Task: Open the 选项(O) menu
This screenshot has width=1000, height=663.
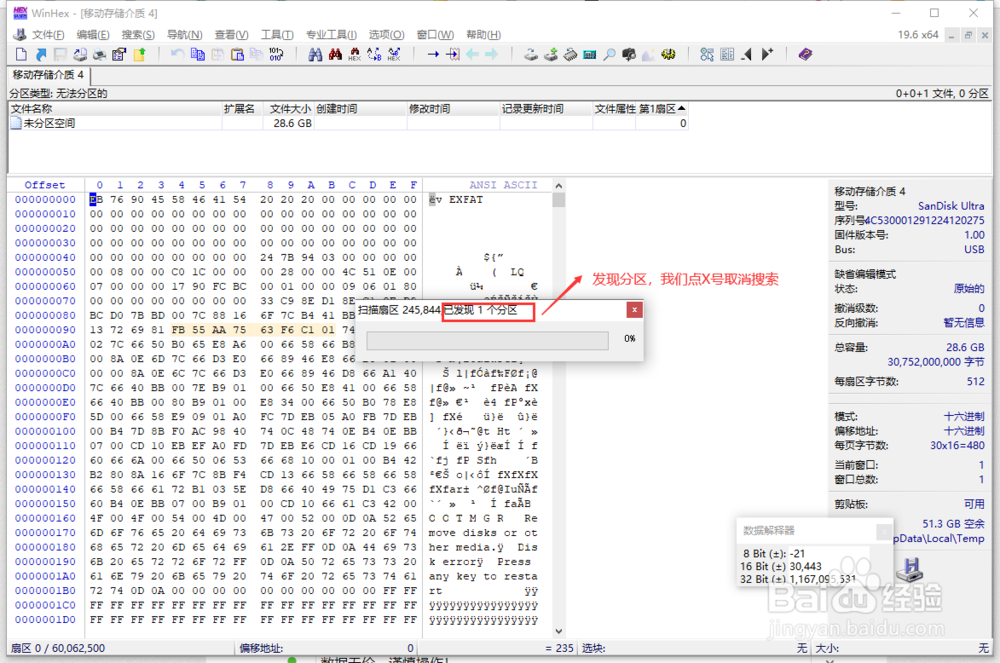Action: pyautogui.click(x=386, y=34)
